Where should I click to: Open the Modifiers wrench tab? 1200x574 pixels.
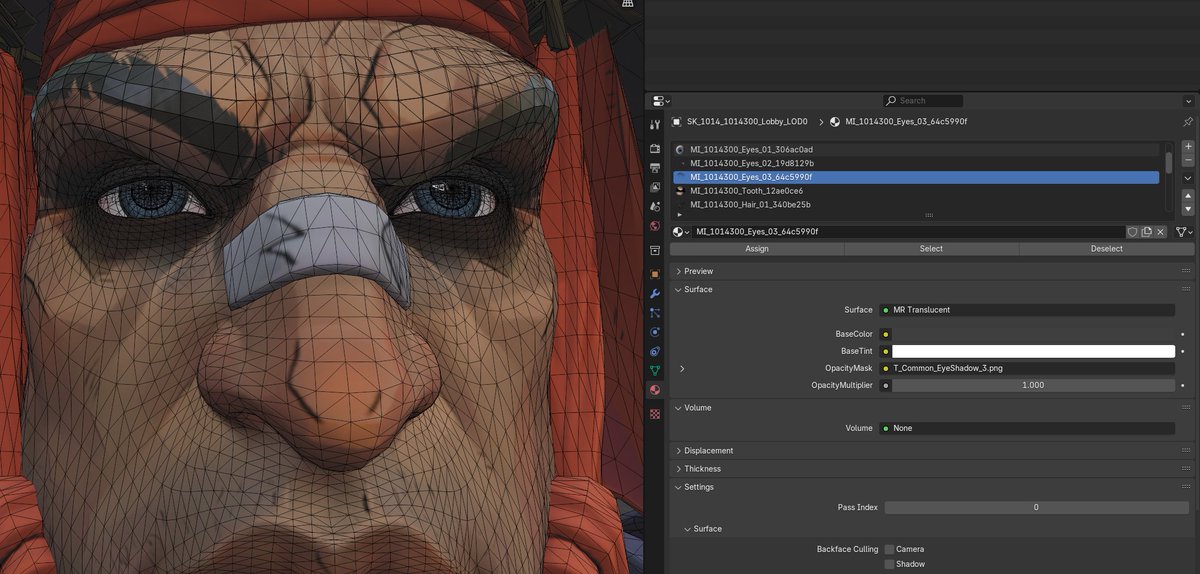tap(655, 294)
